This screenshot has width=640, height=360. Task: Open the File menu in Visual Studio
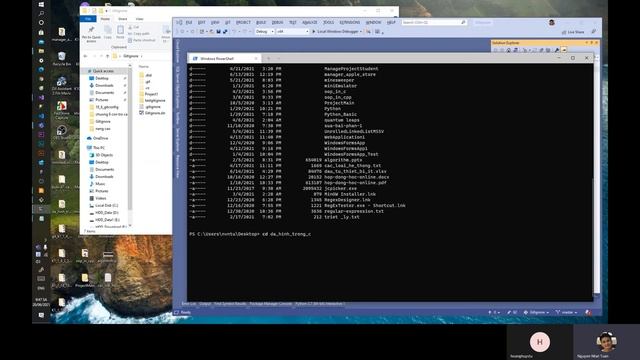point(189,22)
